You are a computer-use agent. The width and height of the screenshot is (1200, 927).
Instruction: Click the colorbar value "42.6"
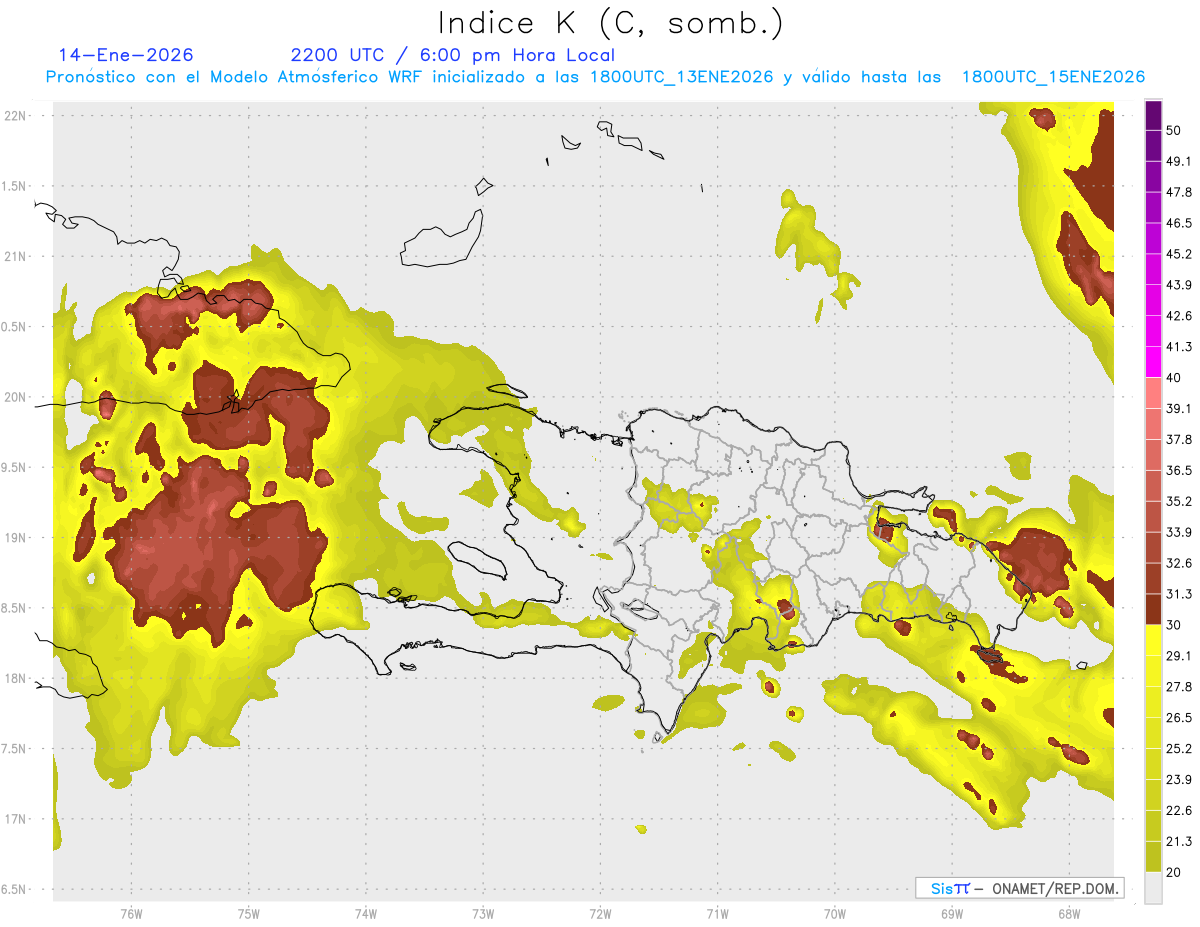[x=1179, y=316]
